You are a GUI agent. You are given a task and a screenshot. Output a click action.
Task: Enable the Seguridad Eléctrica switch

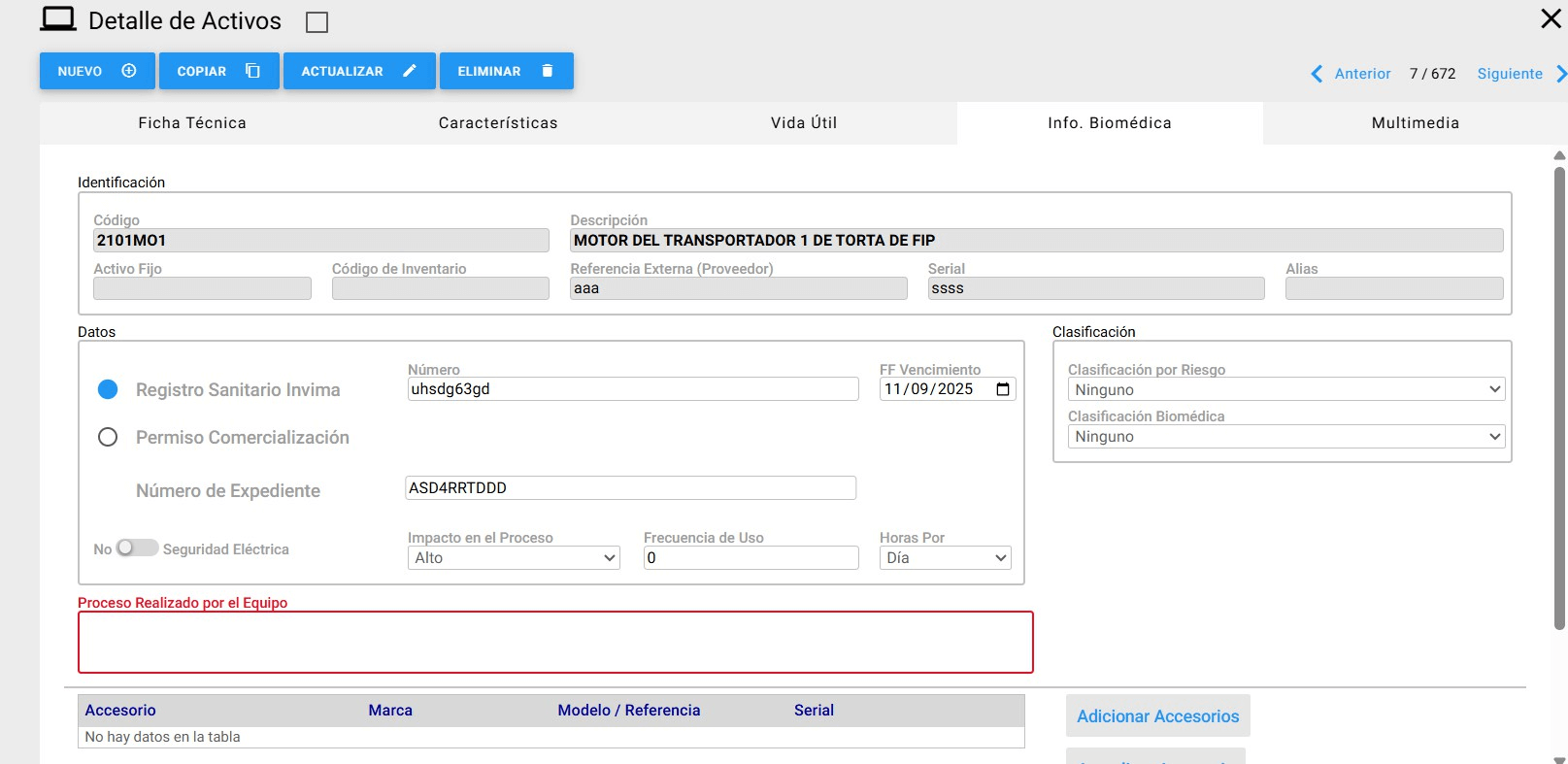pos(137,548)
